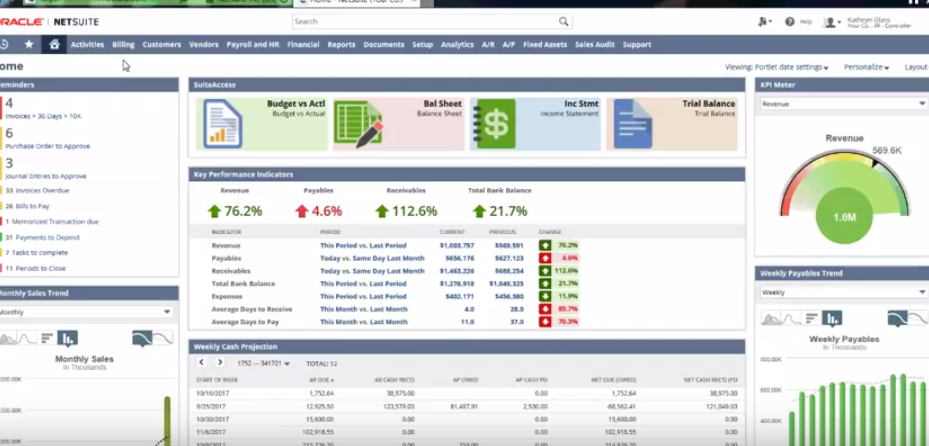
Task: Open Invoices > 30 Days > 10K reminder
Action: click(43, 116)
